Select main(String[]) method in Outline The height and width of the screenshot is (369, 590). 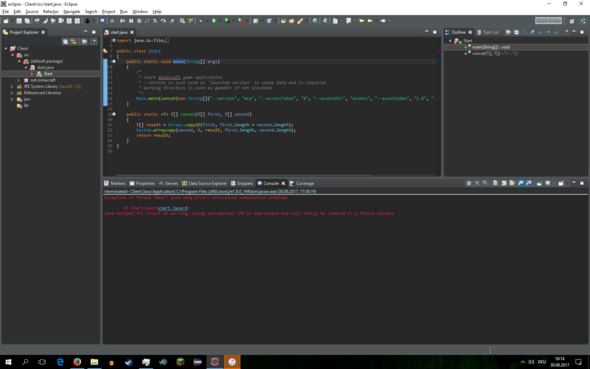point(491,47)
